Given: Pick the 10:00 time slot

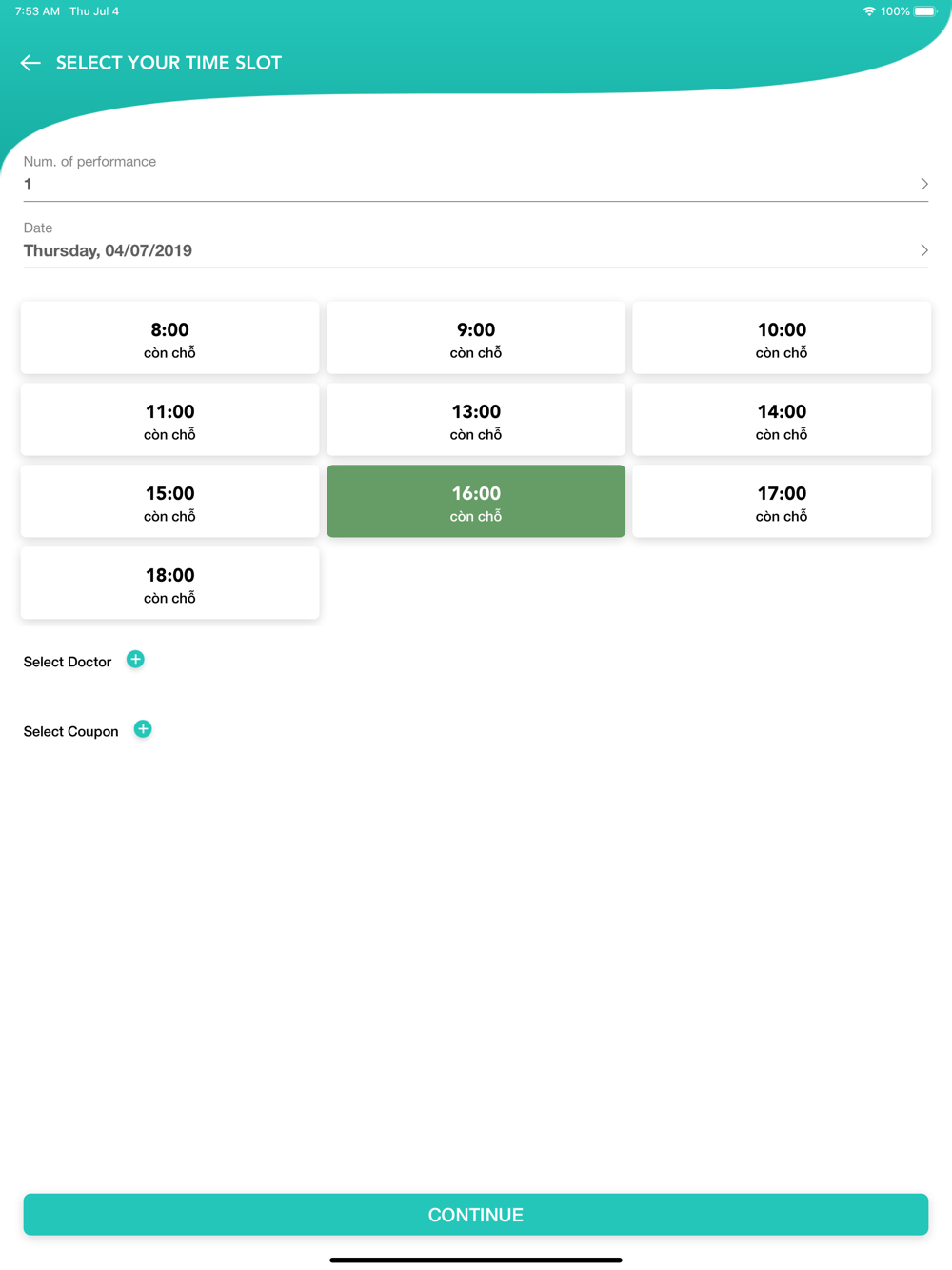Looking at the screenshot, I should pos(782,338).
